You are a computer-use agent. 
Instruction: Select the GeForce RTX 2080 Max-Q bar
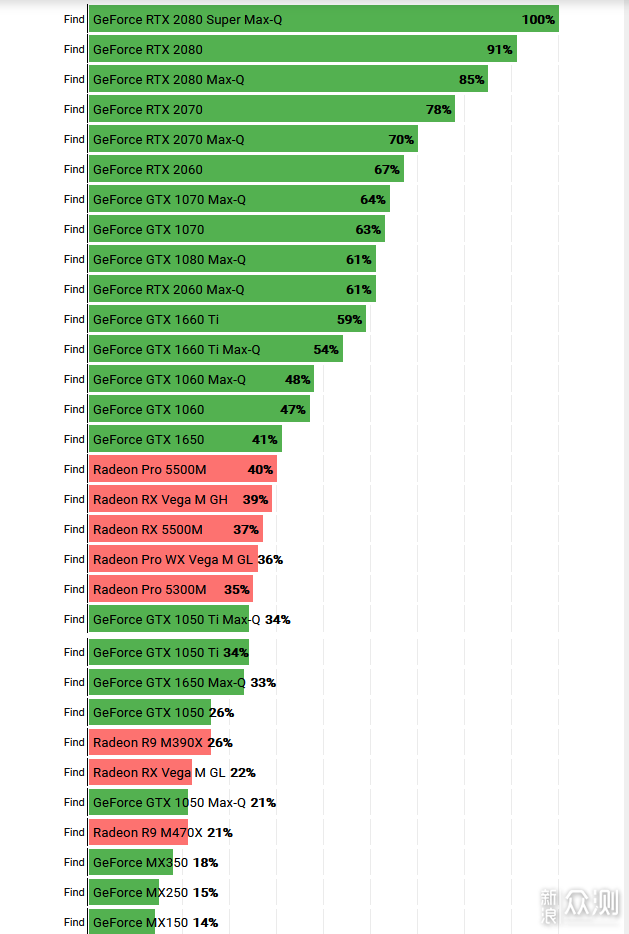click(x=288, y=79)
